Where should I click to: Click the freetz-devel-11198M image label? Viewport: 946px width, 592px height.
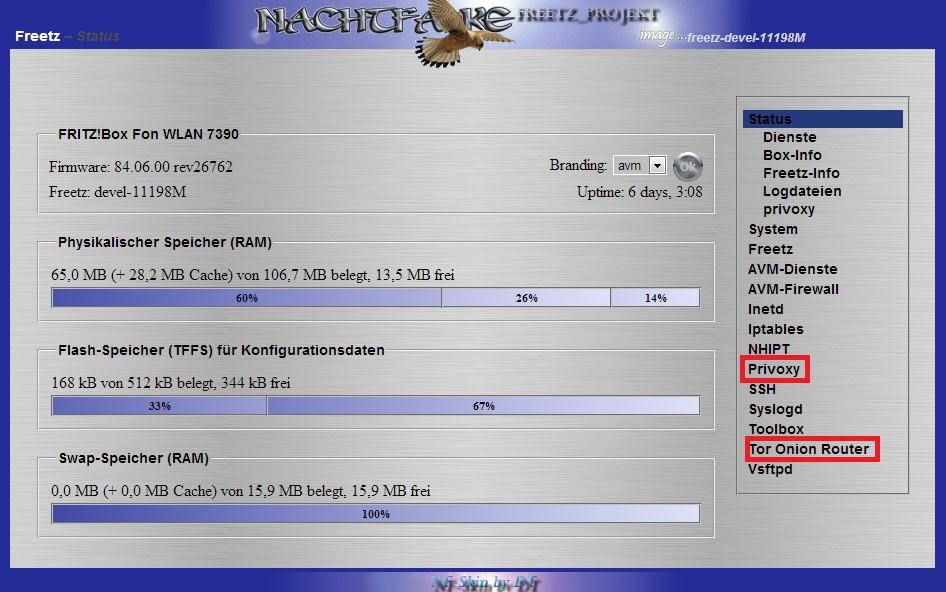746,37
